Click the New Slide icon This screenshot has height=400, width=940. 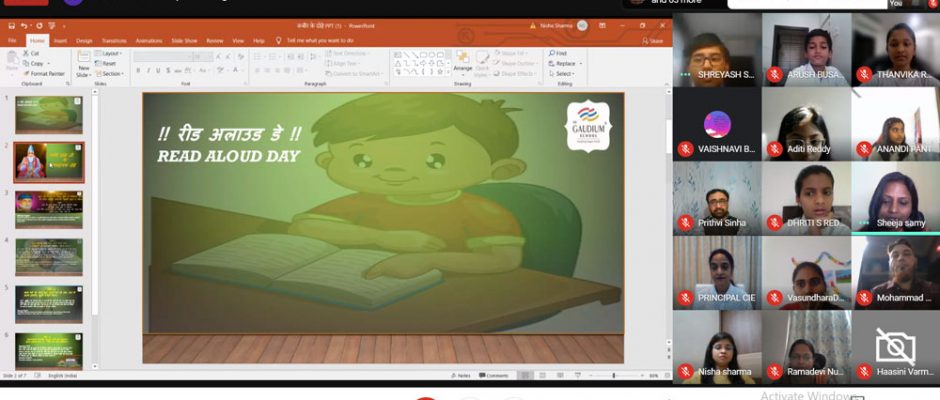coord(83,63)
